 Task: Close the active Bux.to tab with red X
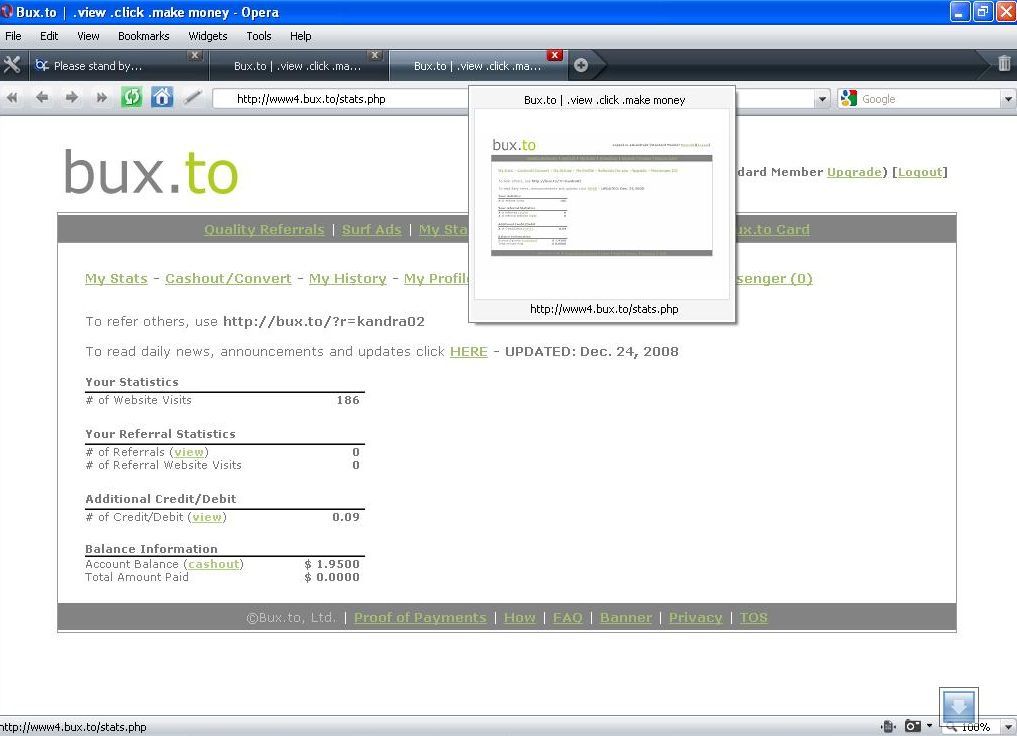coord(555,55)
